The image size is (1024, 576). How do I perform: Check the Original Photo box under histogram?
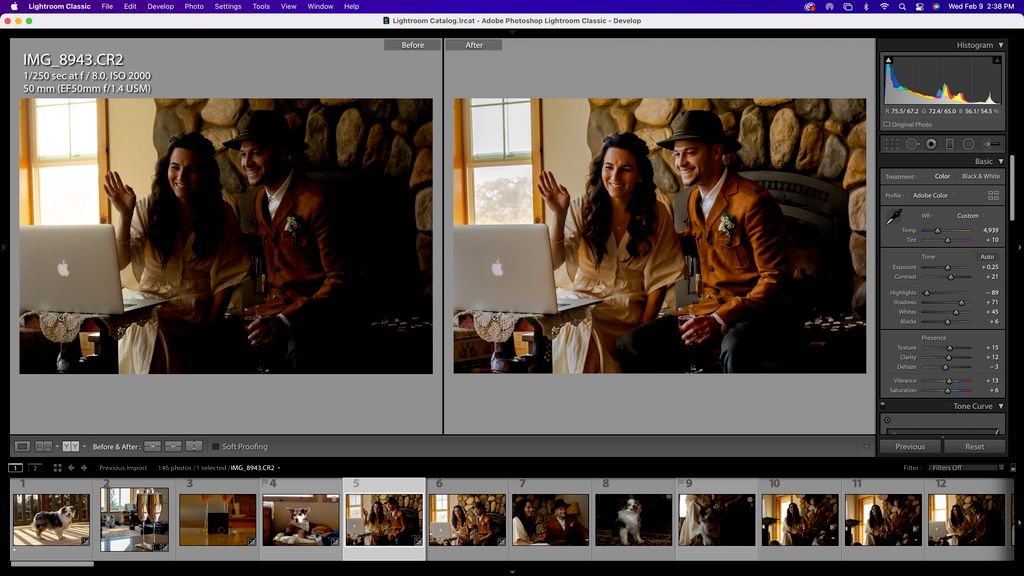887,124
